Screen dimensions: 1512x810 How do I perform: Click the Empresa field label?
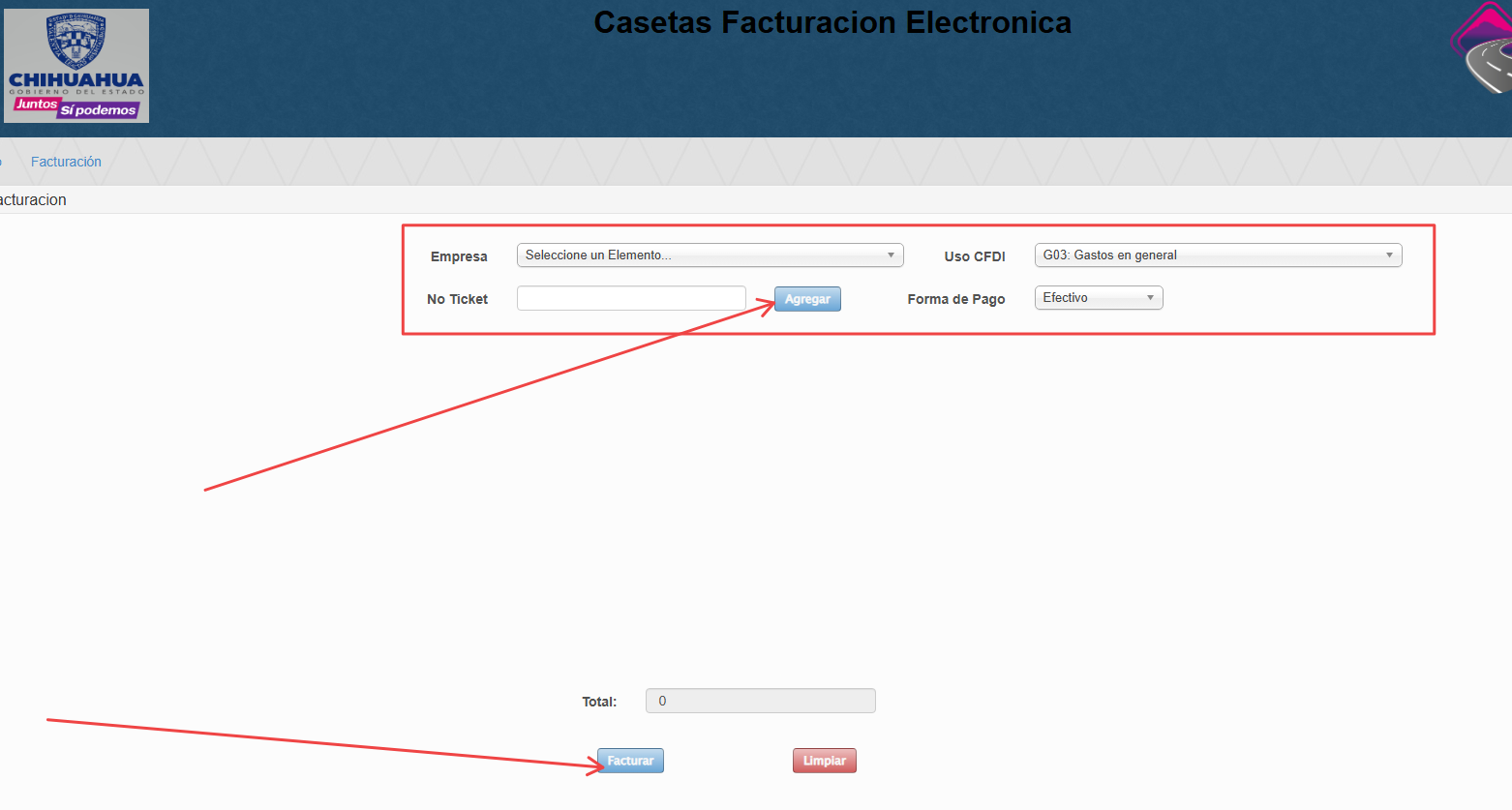tap(459, 256)
